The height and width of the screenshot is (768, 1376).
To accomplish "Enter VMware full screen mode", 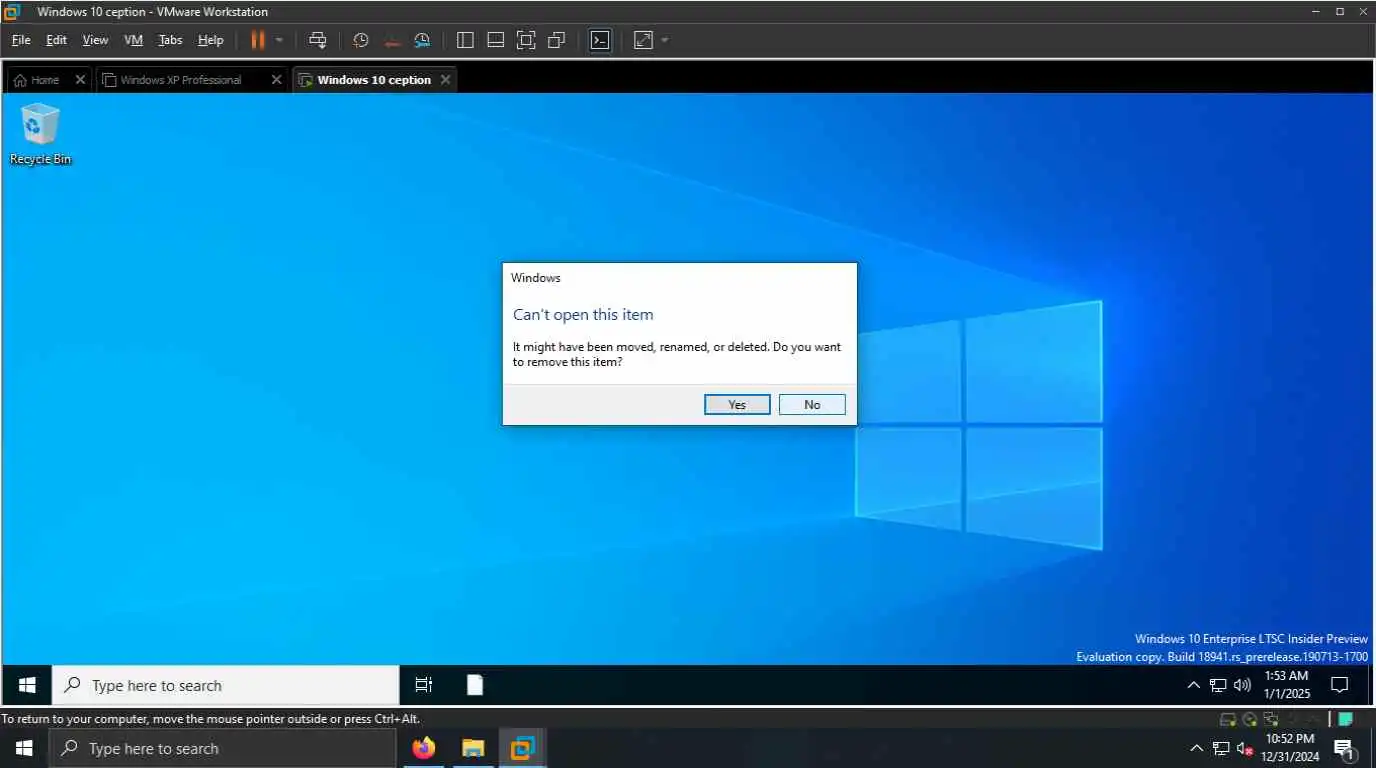I will click(x=526, y=40).
